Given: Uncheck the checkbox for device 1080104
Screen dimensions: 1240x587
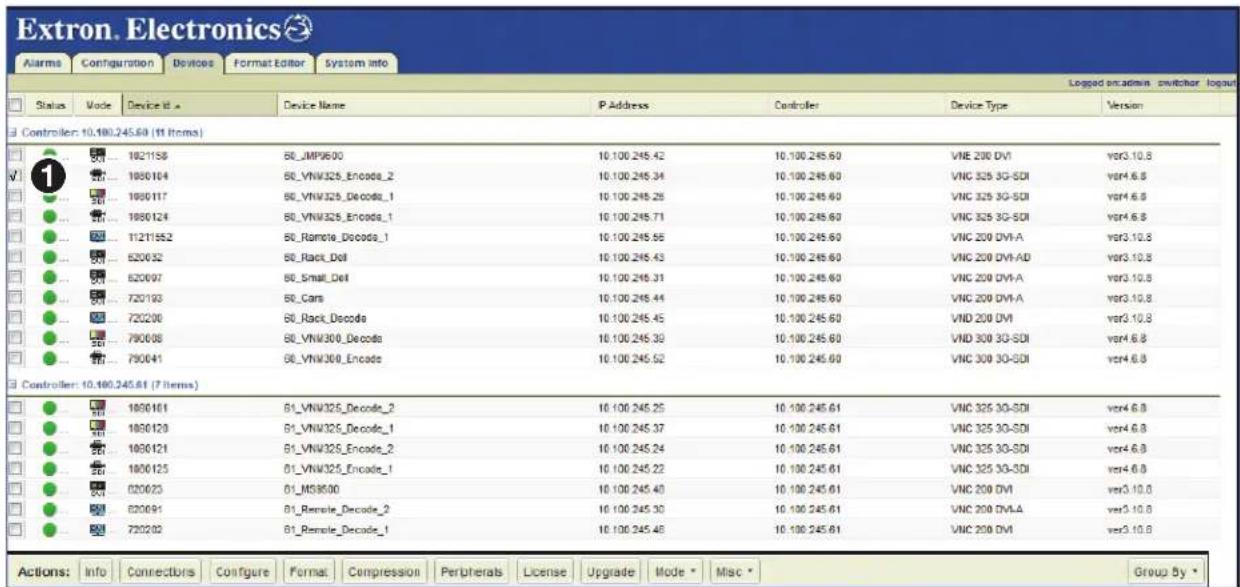Looking at the screenshot, I should click(14, 176).
